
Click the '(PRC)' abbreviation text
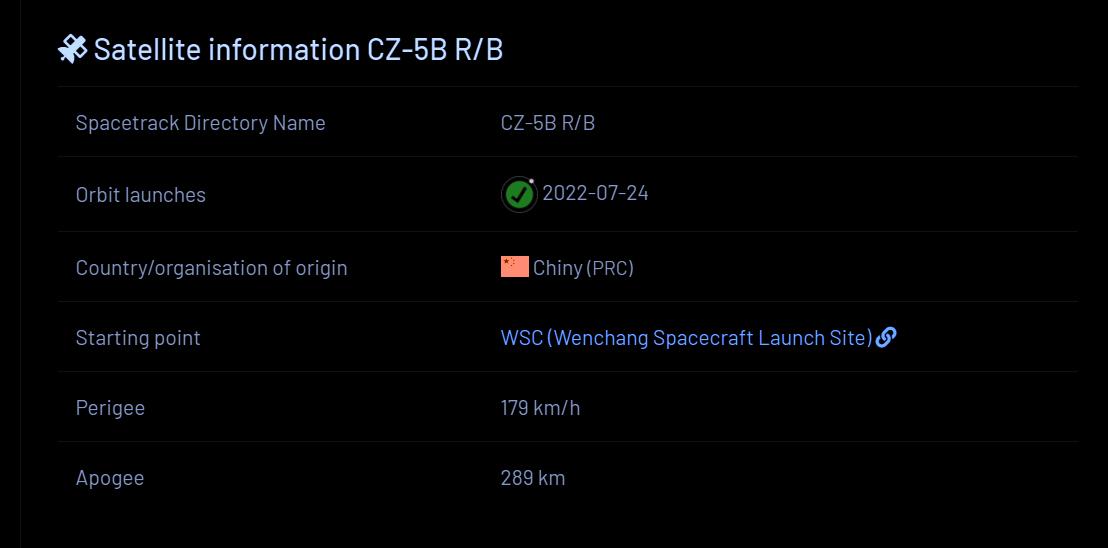[x=610, y=268]
